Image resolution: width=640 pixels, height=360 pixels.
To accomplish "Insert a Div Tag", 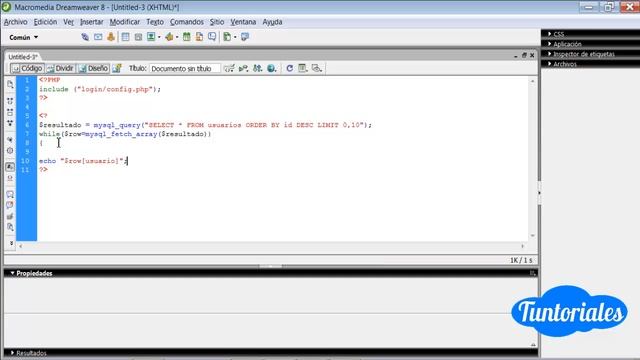I will pos(138,37).
